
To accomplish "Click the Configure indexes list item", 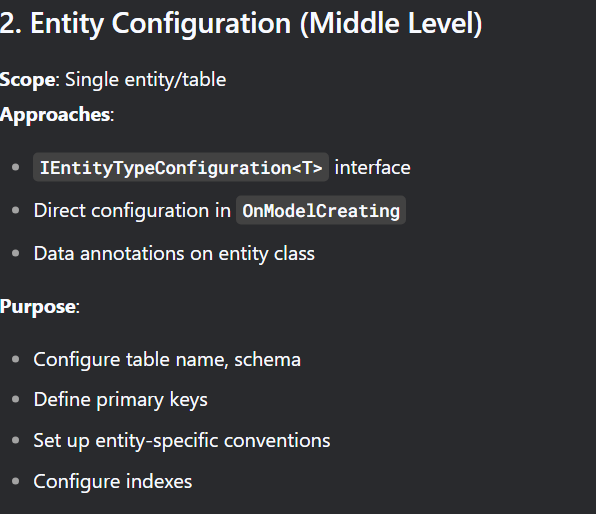I will click(113, 482).
